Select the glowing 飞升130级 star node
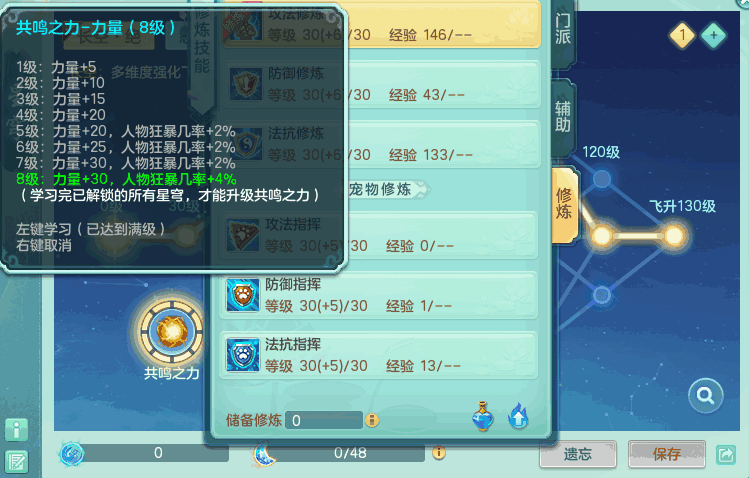Viewport: 749px width, 478px height. [674, 235]
